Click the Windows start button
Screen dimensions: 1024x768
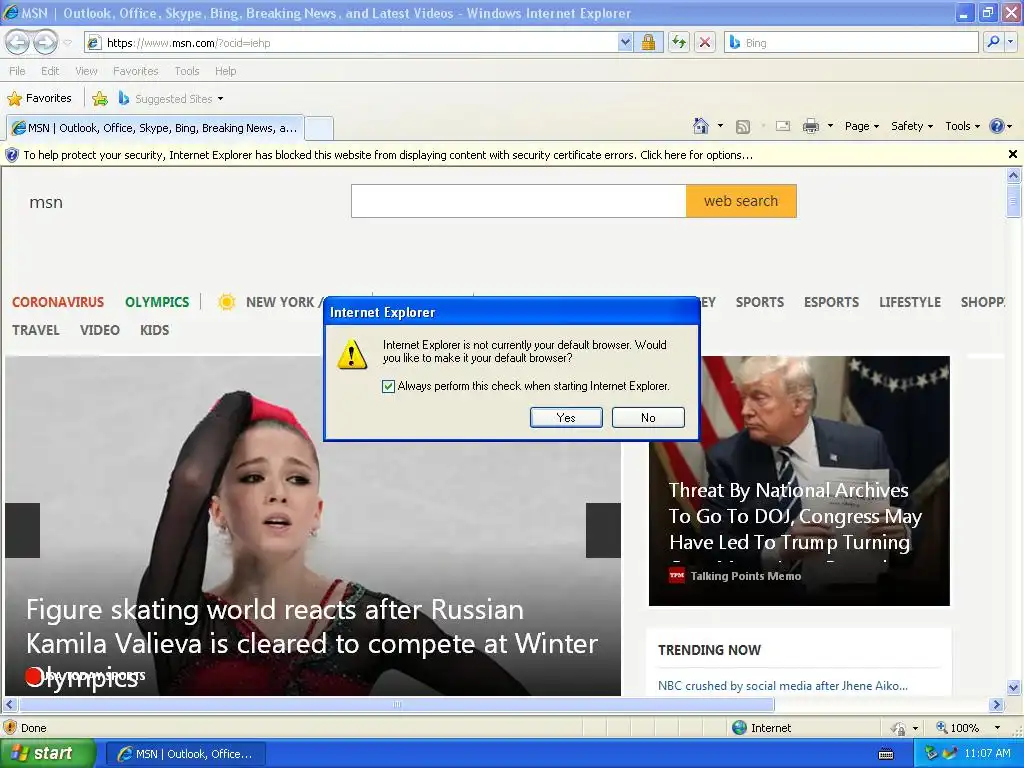[48, 754]
